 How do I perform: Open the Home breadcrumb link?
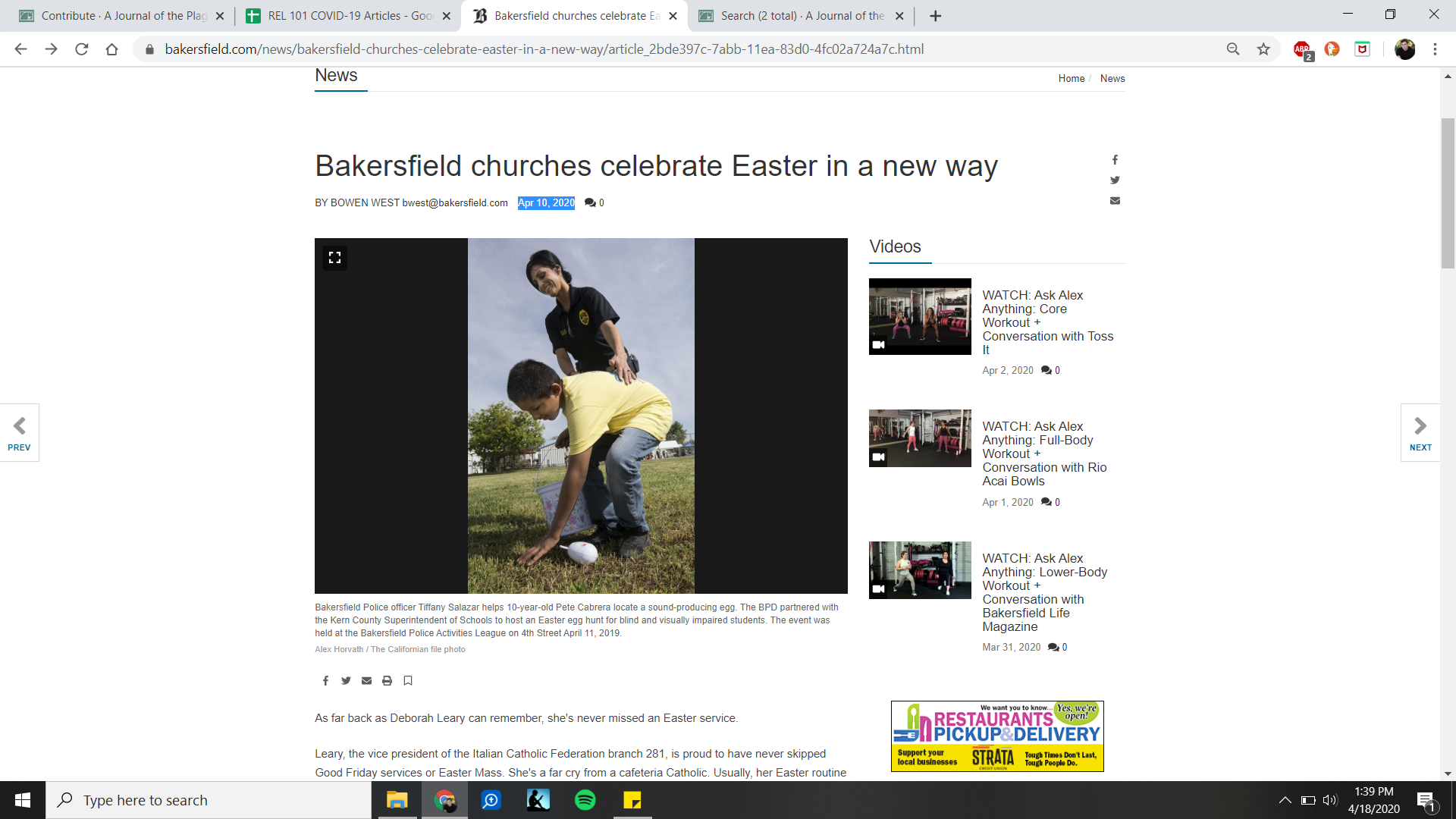pyautogui.click(x=1071, y=79)
